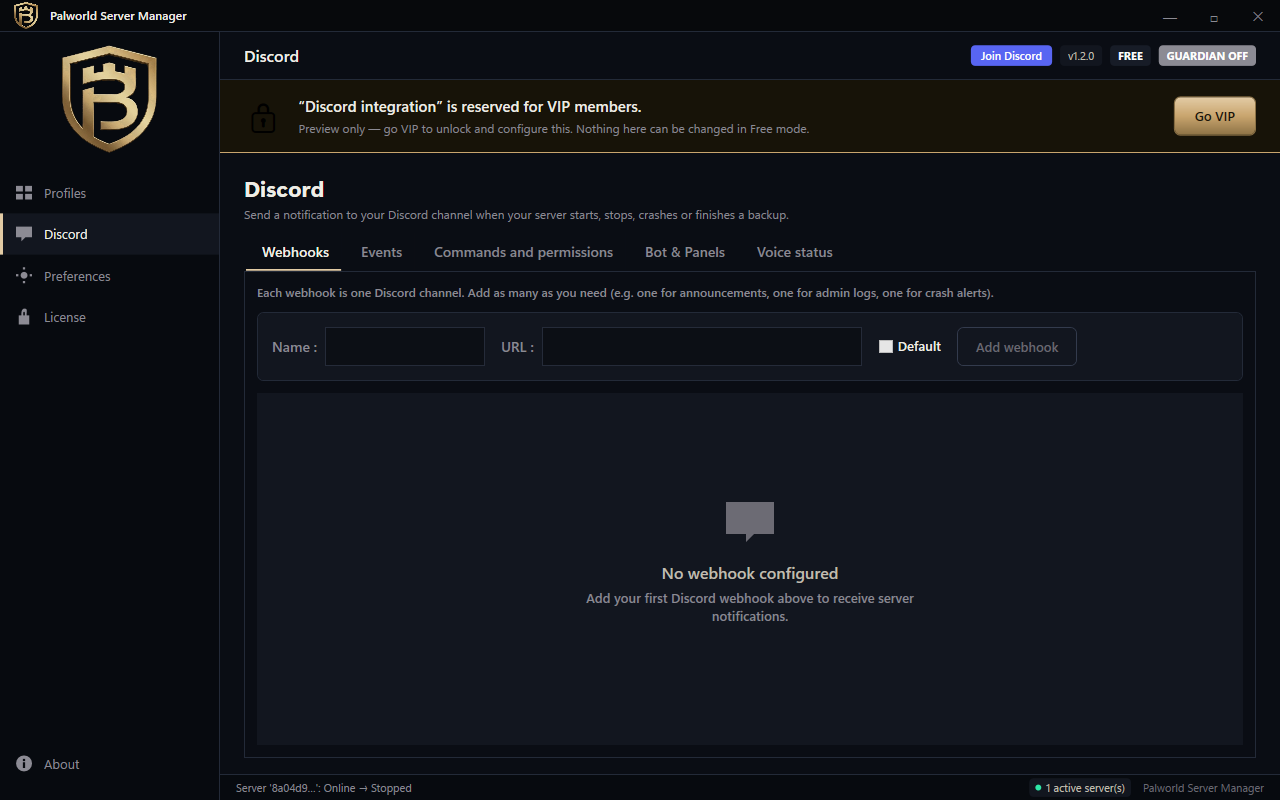1280x800 pixels.
Task: Click the VIP members banner headline
Action: tap(470, 106)
